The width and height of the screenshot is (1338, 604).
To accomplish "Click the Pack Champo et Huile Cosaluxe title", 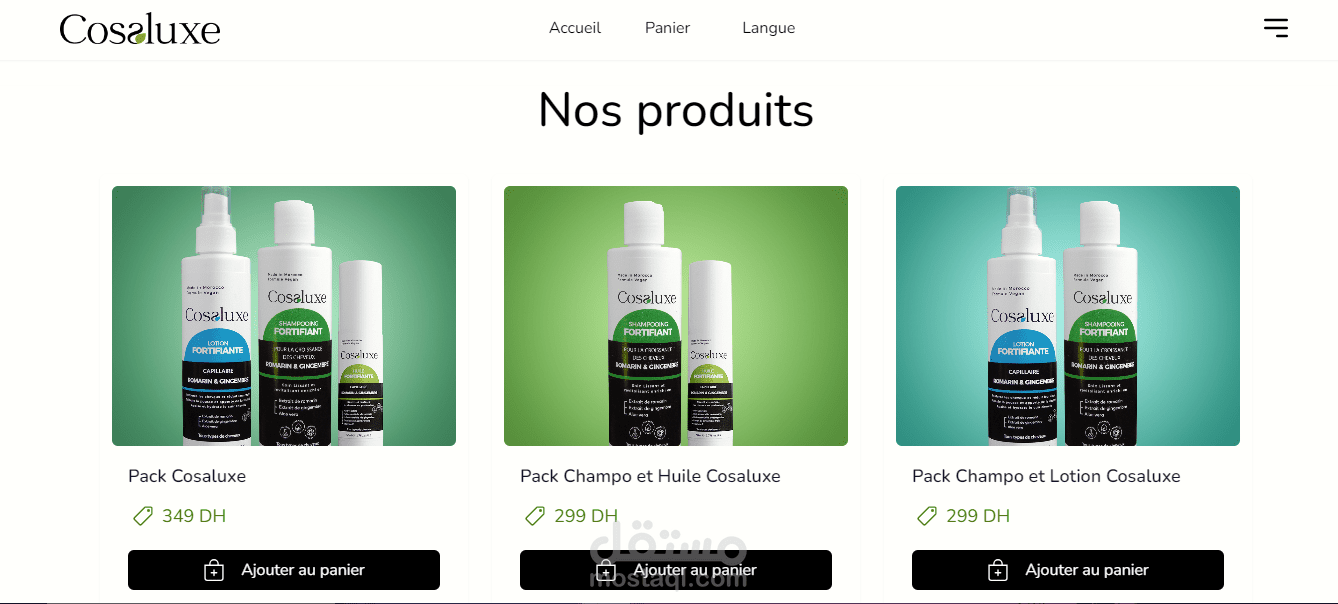I will pos(650,476).
